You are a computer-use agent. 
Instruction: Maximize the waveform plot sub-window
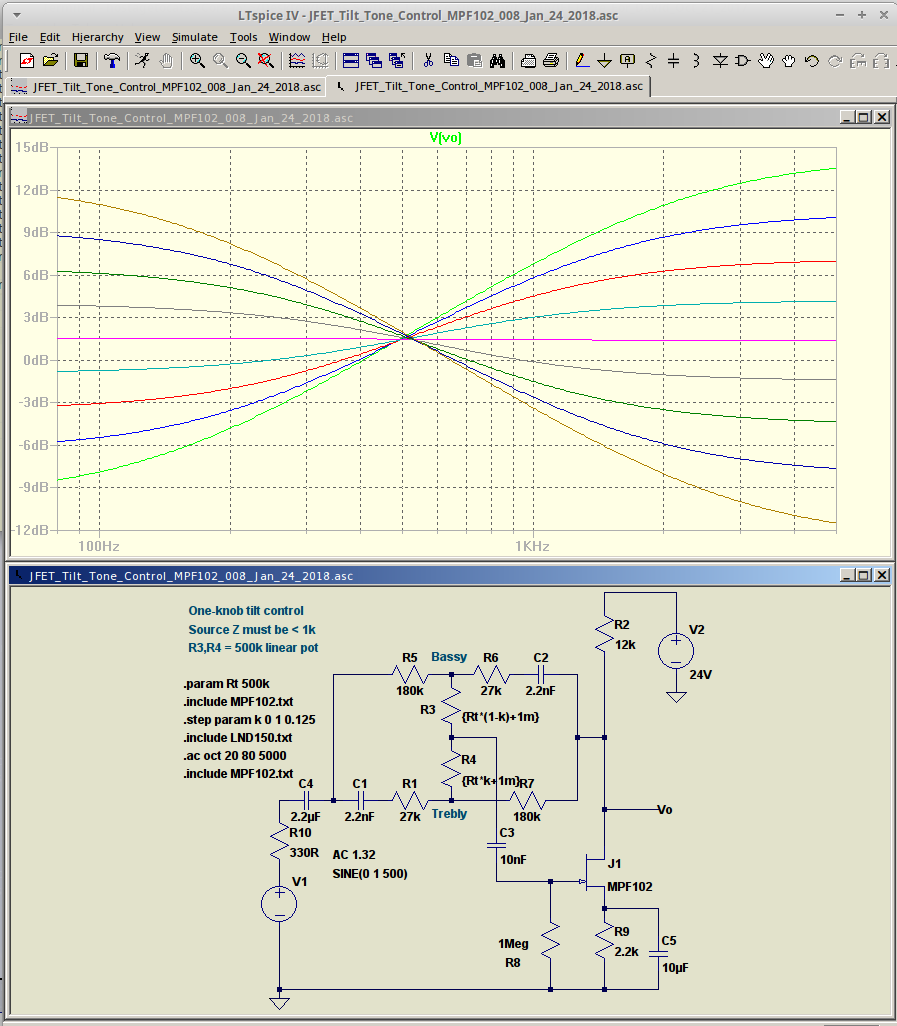(864, 117)
